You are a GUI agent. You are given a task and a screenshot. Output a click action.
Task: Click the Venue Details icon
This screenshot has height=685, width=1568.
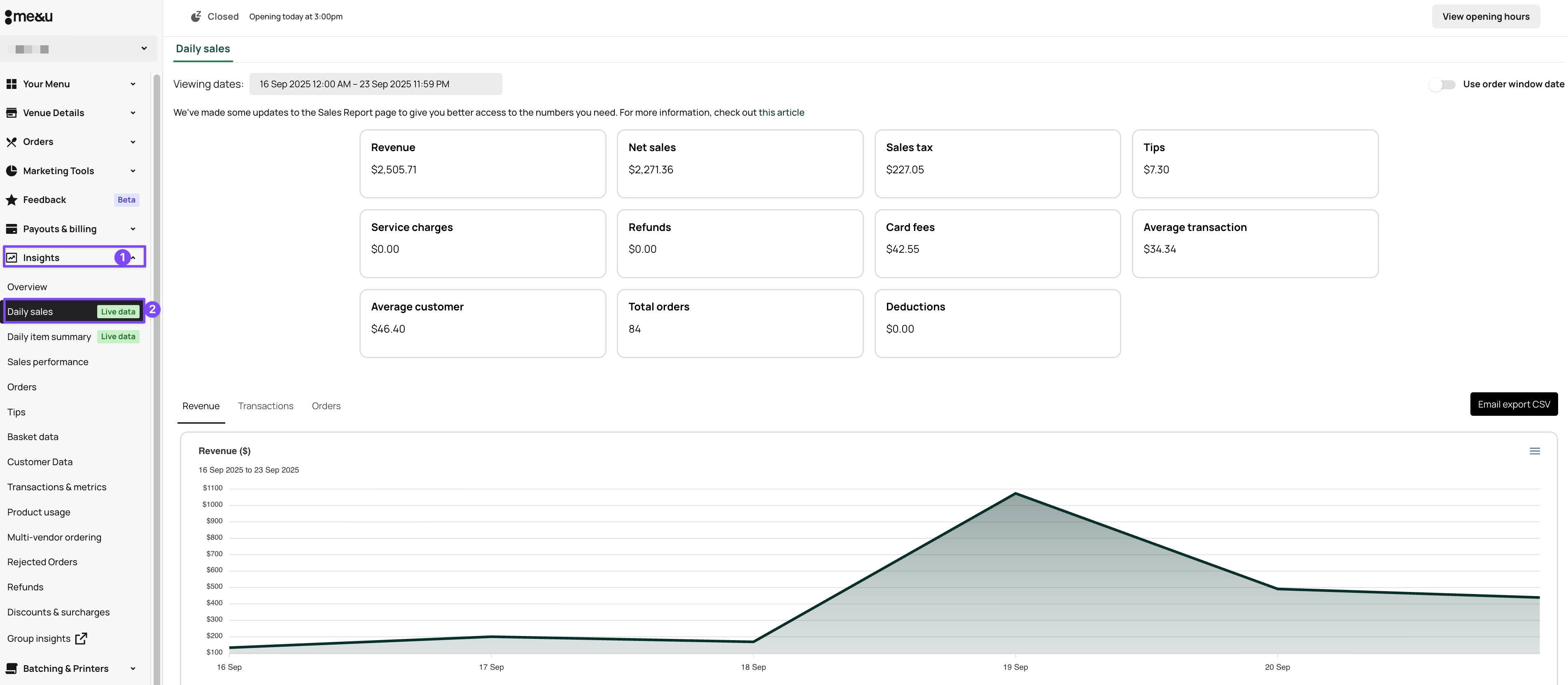click(x=12, y=112)
